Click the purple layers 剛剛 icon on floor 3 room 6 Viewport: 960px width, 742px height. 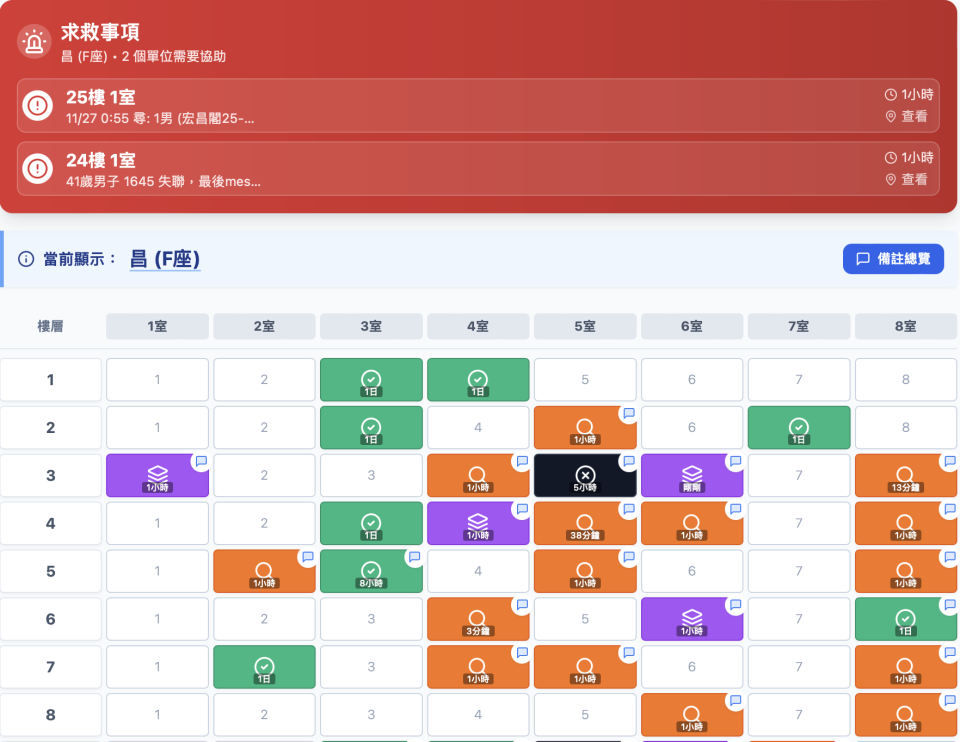(x=692, y=475)
